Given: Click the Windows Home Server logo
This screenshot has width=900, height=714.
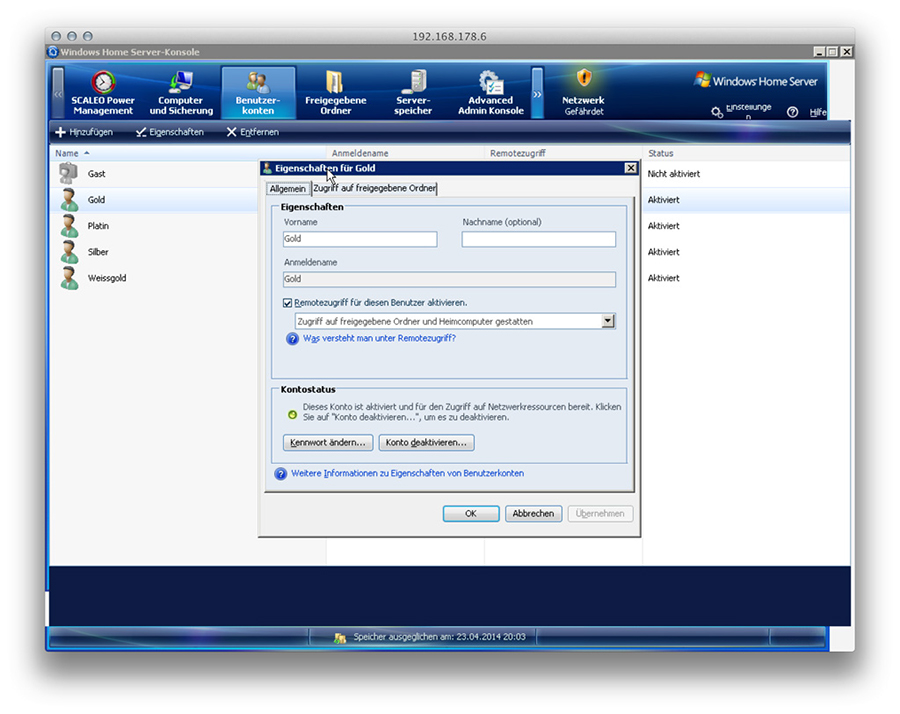Looking at the screenshot, I should pos(756,80).
